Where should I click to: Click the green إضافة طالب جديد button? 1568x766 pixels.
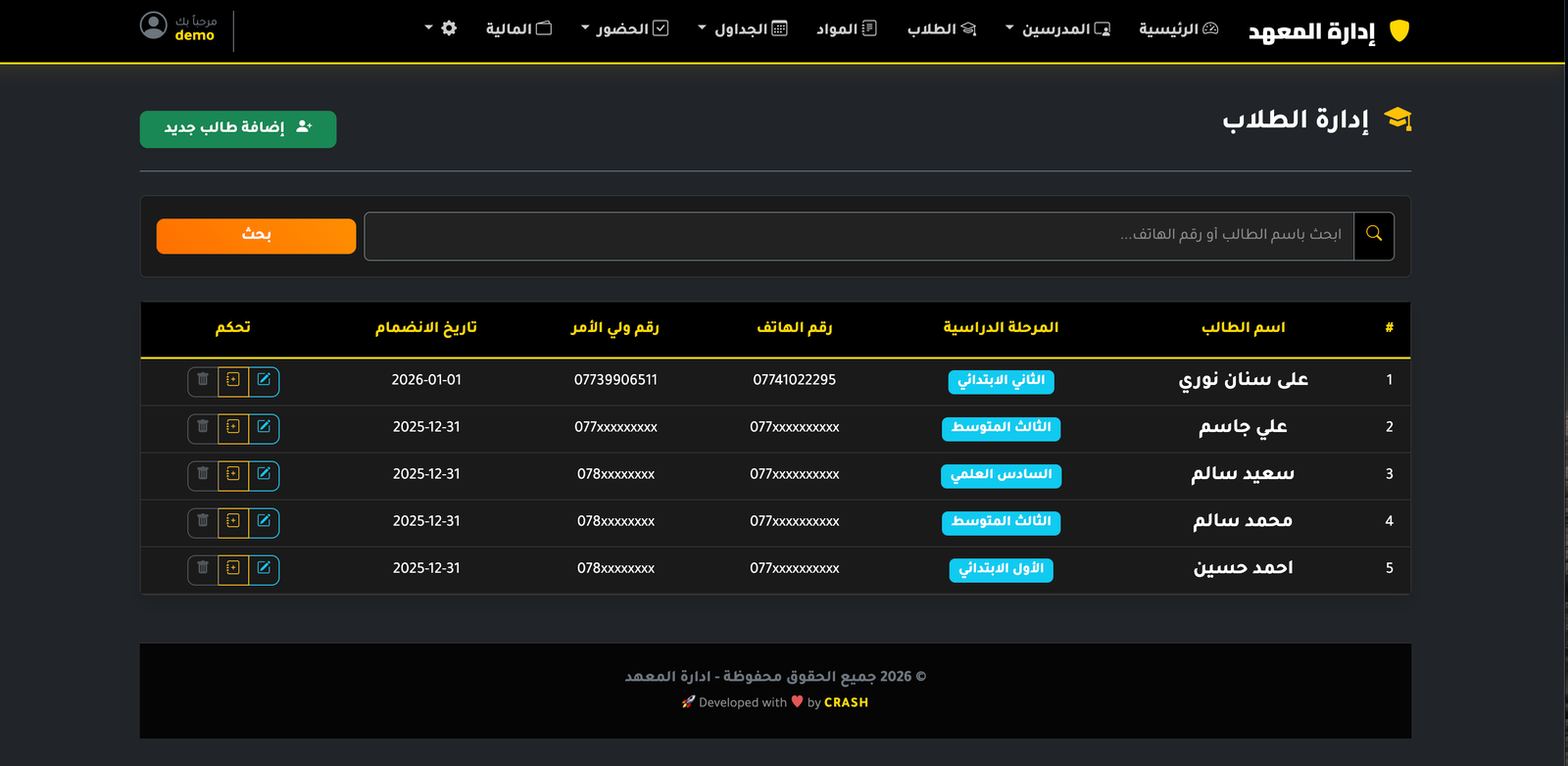238,128
